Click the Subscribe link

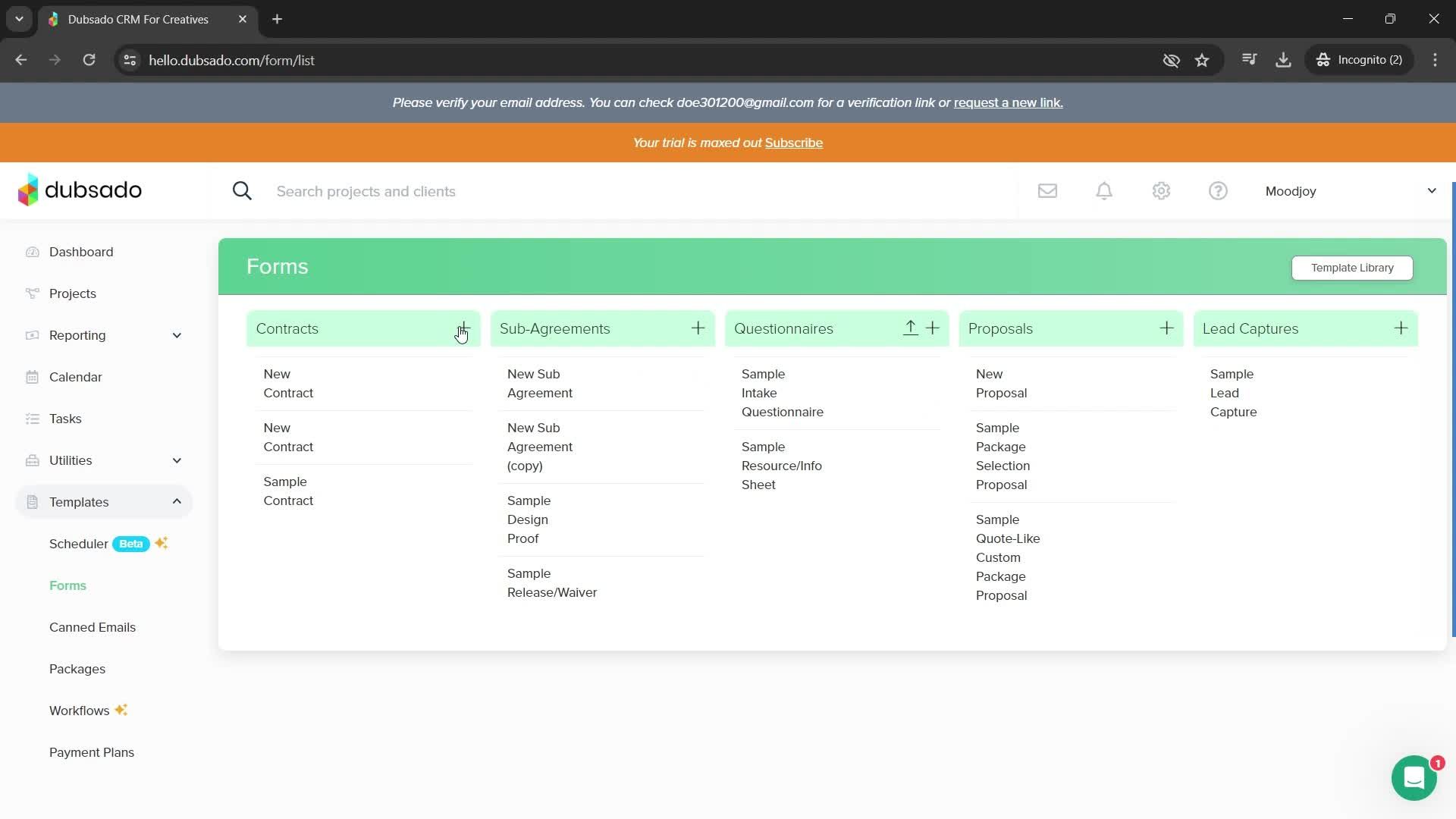click(794, 143)
